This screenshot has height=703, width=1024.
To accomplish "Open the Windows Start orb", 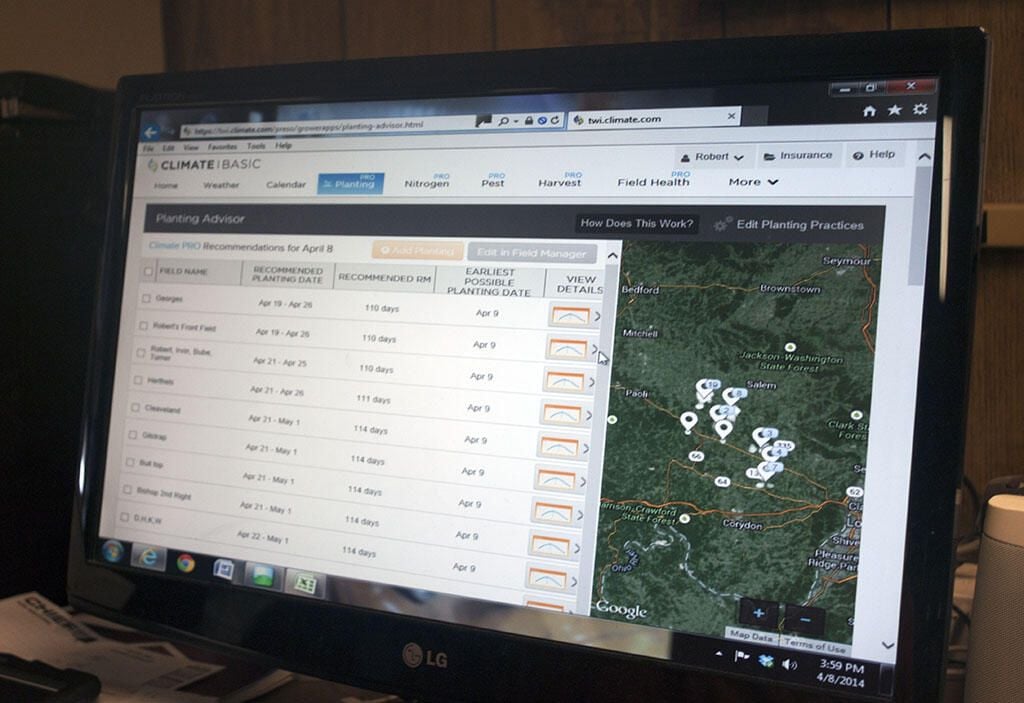I will (x=113, y=552).
